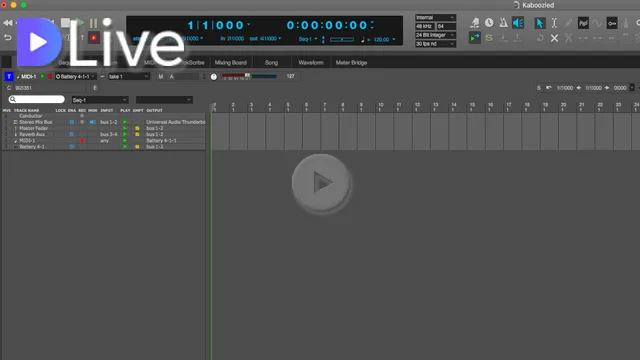Click the blue T button in the info bar
This screenshot has width=640, height=360.
pos(9,76)
